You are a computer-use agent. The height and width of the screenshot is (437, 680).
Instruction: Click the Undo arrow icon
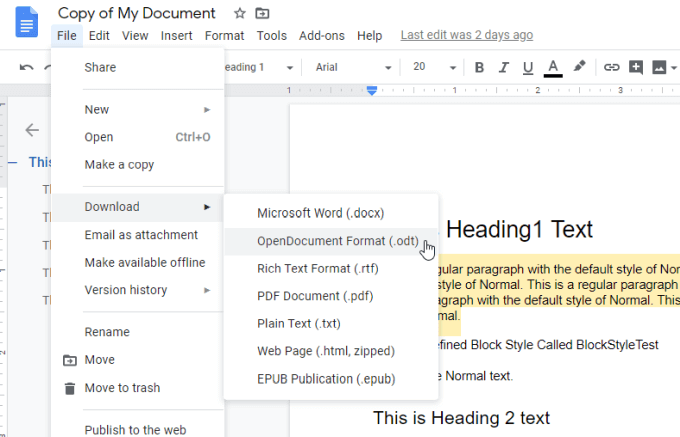tap(26, 67)
